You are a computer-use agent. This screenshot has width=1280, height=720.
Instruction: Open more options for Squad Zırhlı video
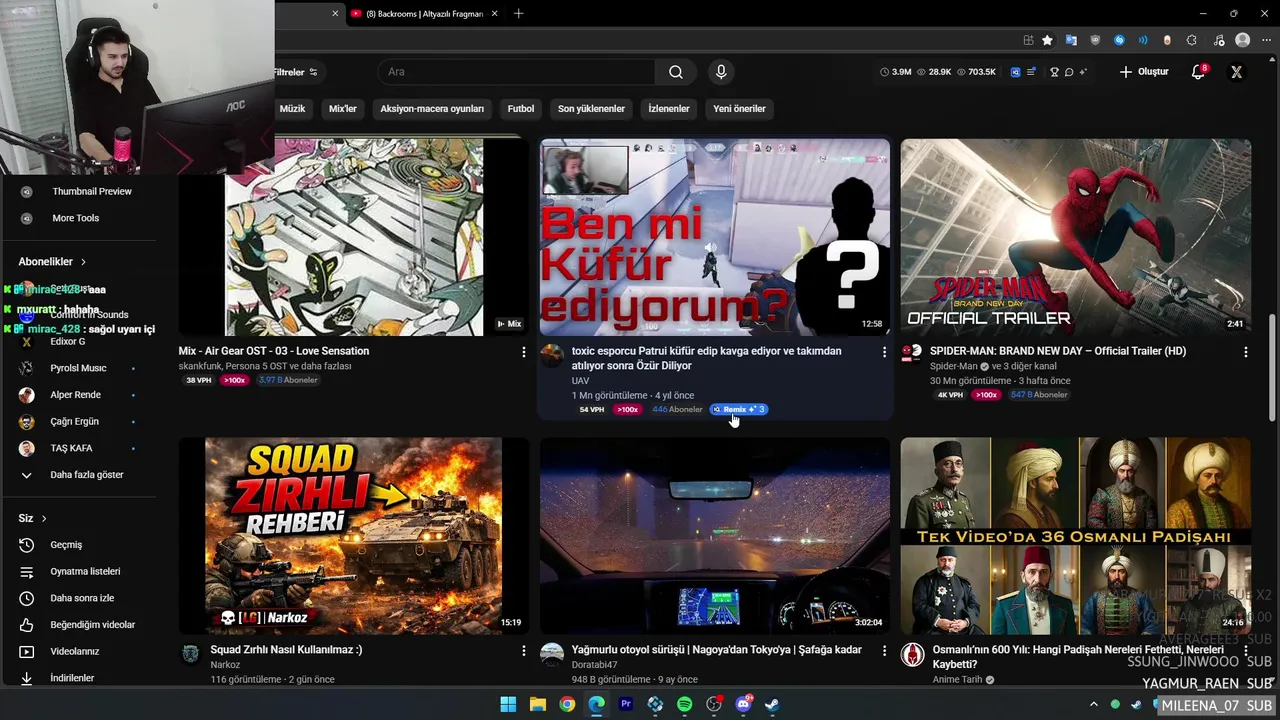523,651
